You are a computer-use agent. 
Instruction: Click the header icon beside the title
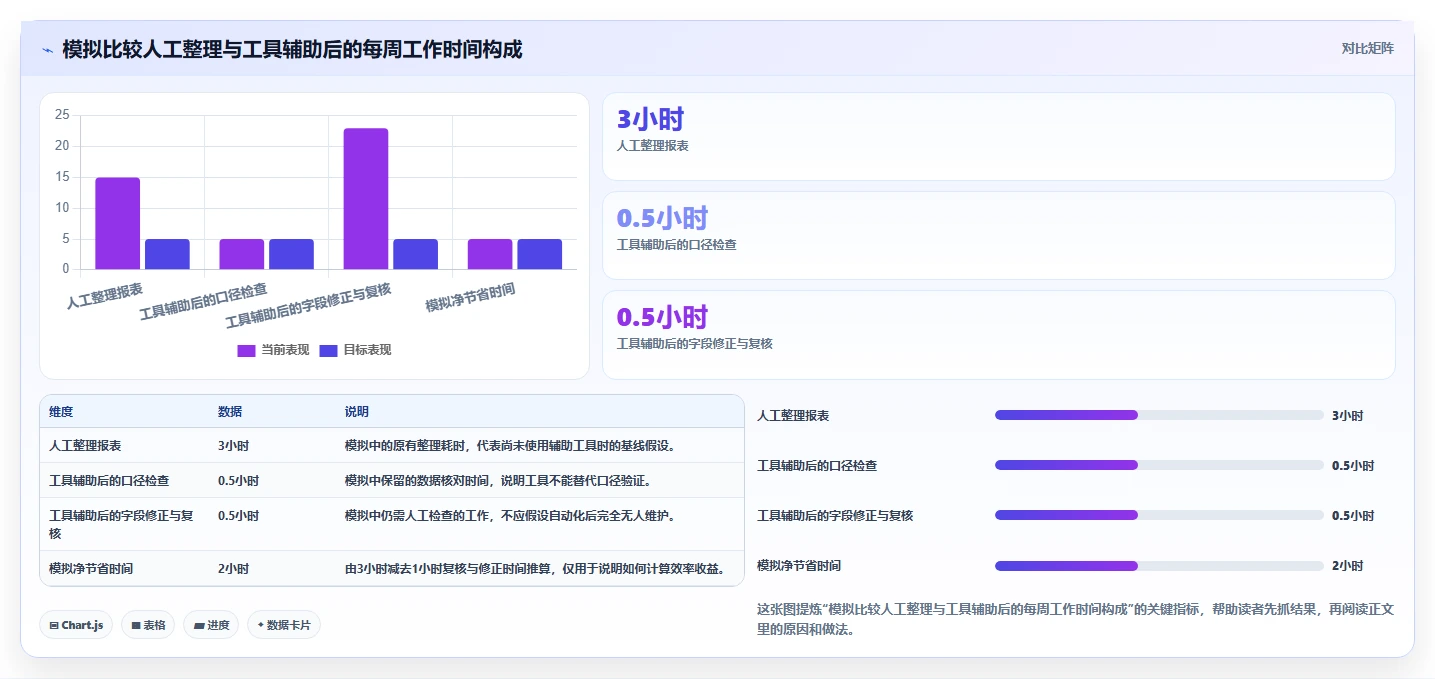[x=47, y=49]
